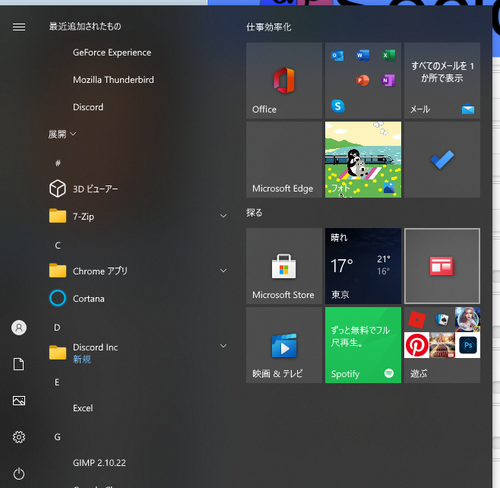This screenshot has height=488, width=500.
Task: Open the Pictures sidebar icon
Action: 19,400
